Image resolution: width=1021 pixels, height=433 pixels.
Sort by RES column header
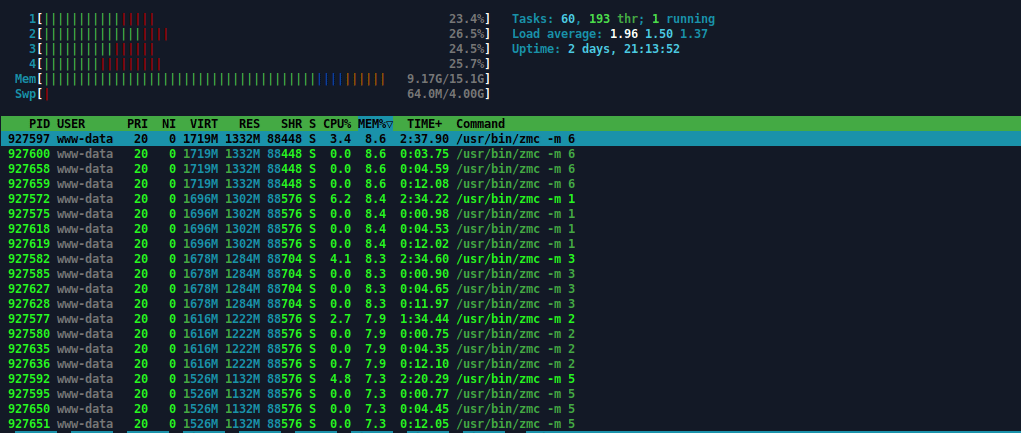click(x=249, y=124)
